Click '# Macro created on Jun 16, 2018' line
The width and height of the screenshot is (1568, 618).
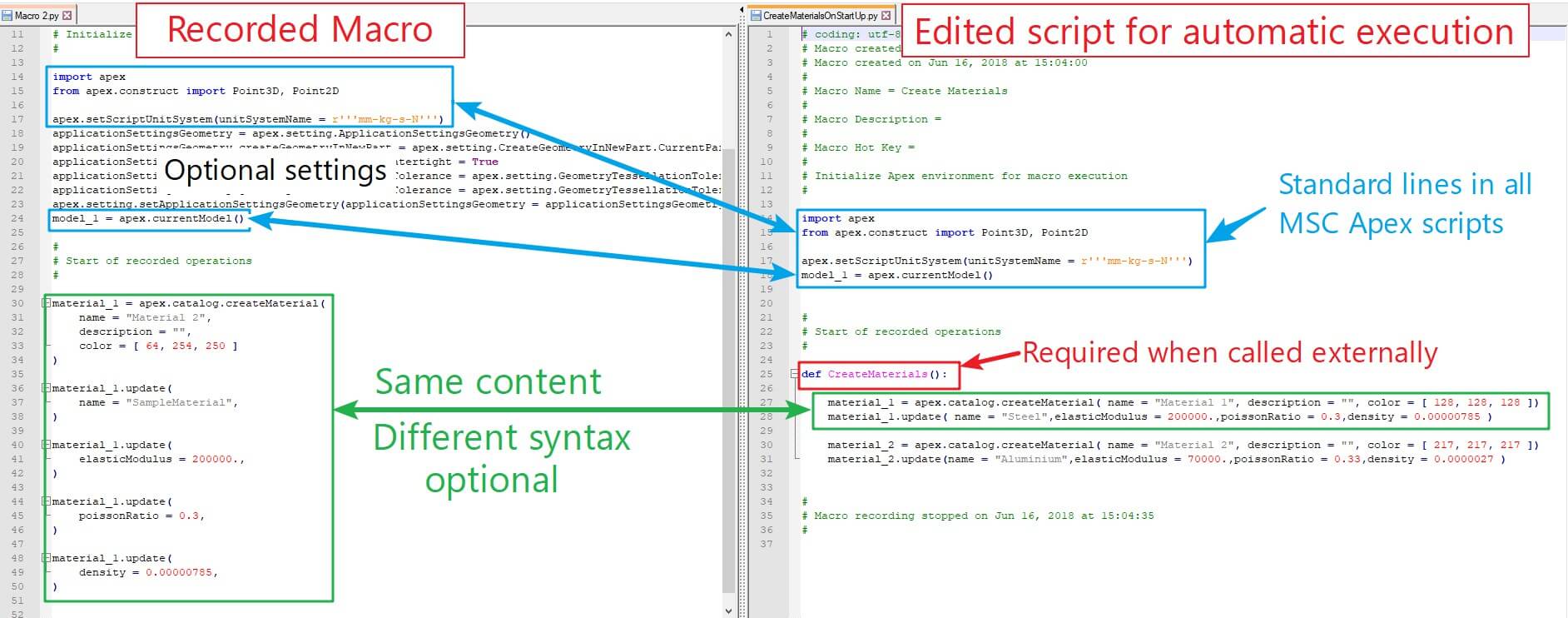point(945,62)
